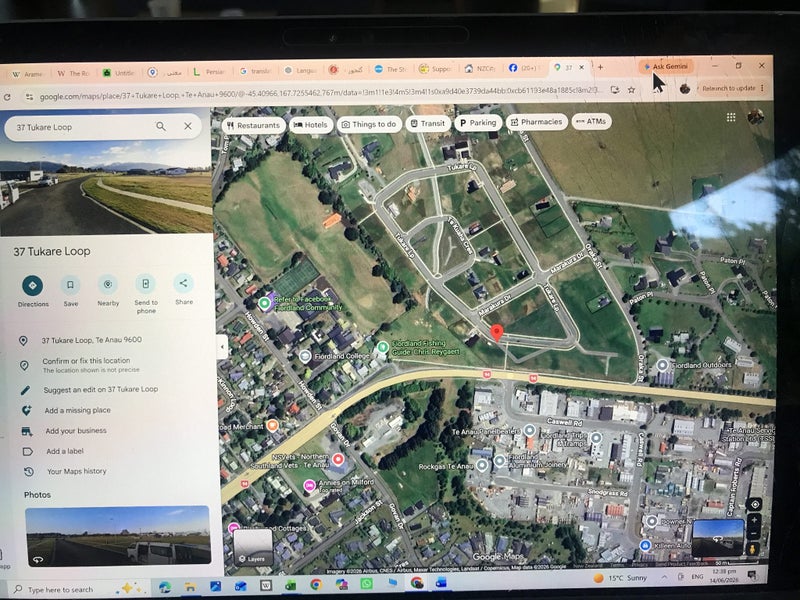Click Suggest an edit on 37 Tukare Loop

101,389
